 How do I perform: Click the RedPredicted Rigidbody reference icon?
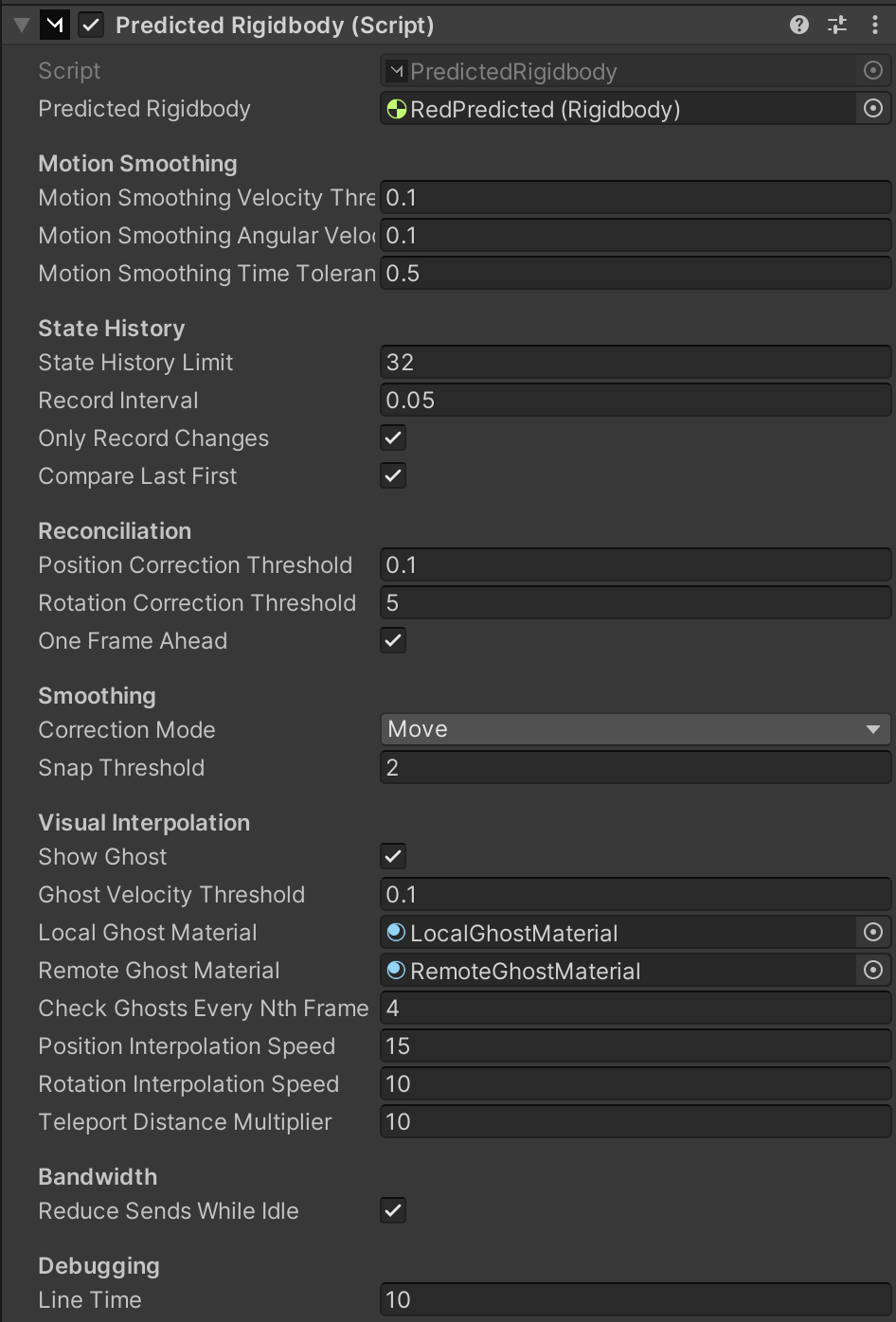[396, 110]
